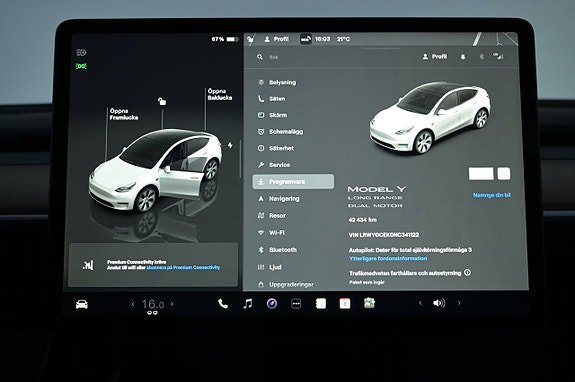
Task: Open the Skärm settings menu
Action: 272,115
